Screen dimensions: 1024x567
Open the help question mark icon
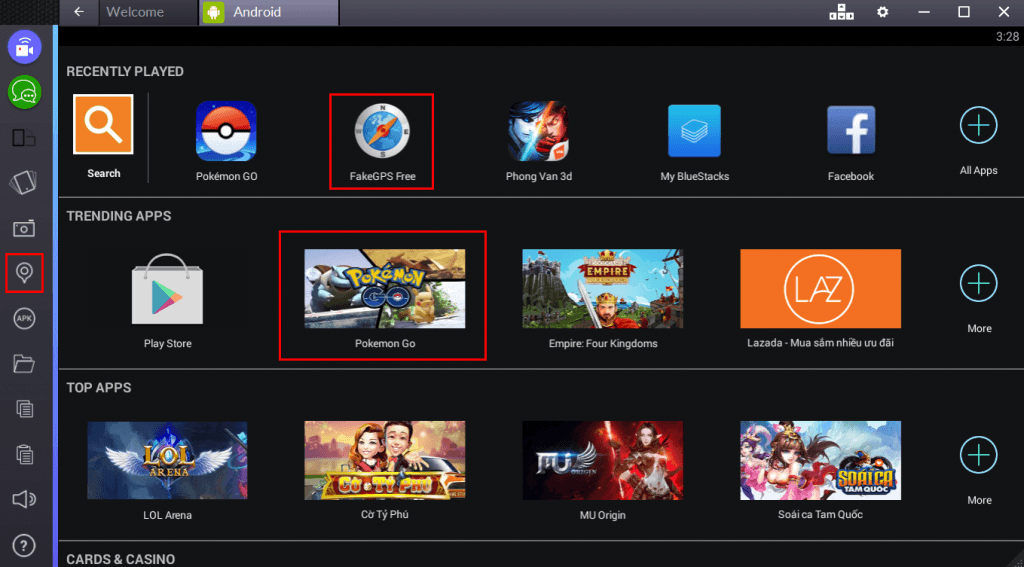point(24,545)
